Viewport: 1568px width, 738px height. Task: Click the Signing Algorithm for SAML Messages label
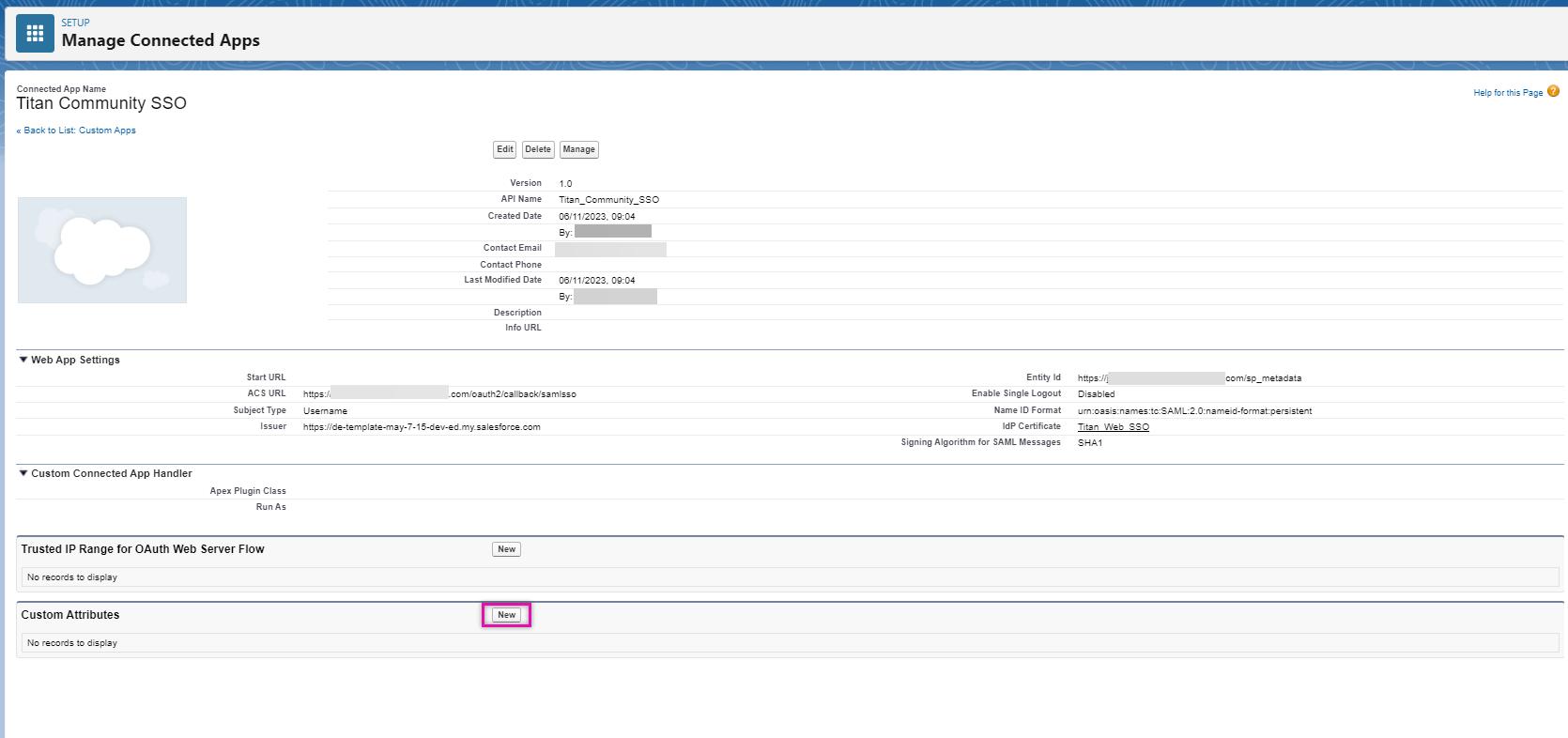pyautogui.click(x=981, y=442)
